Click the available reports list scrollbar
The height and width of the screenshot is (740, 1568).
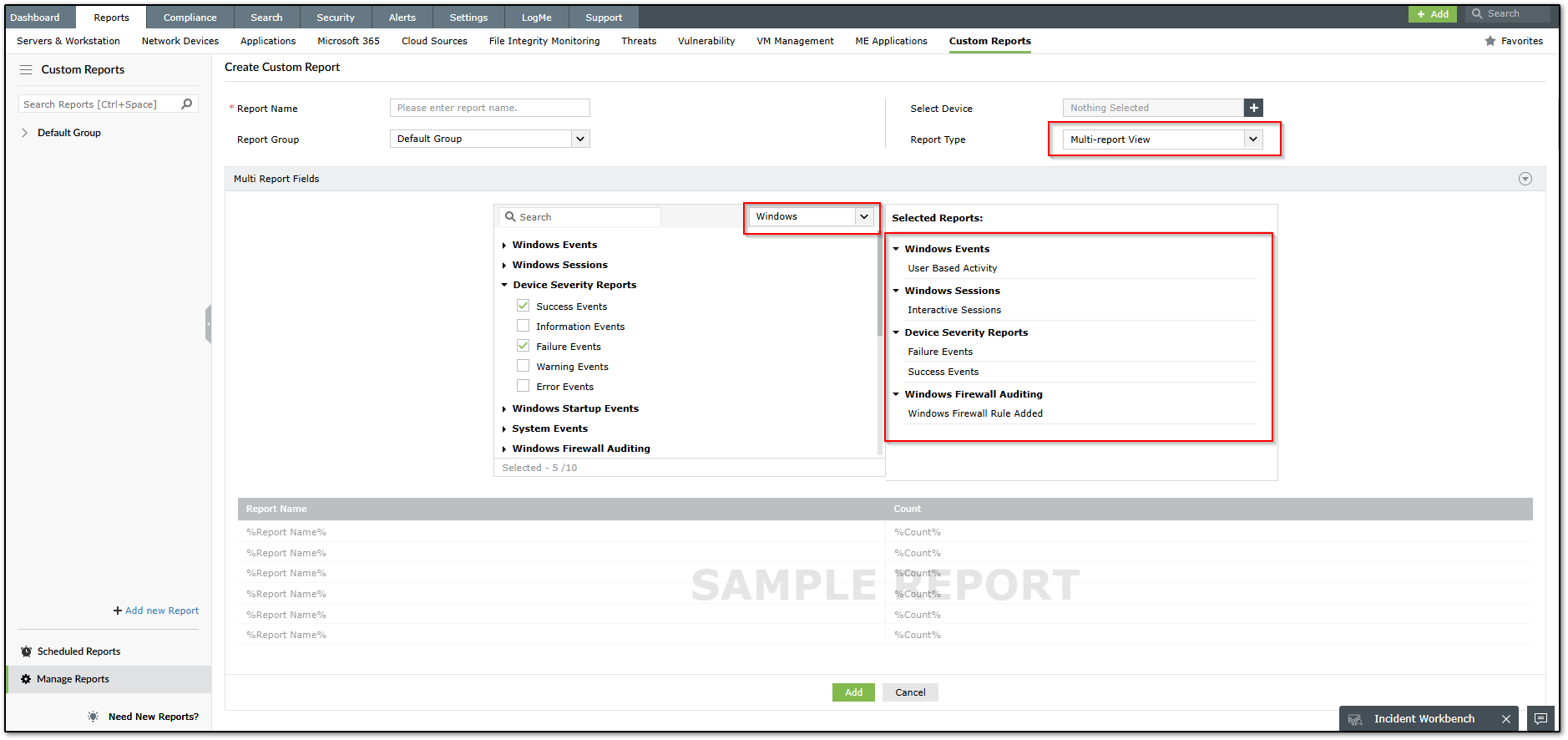click(880, 284)
